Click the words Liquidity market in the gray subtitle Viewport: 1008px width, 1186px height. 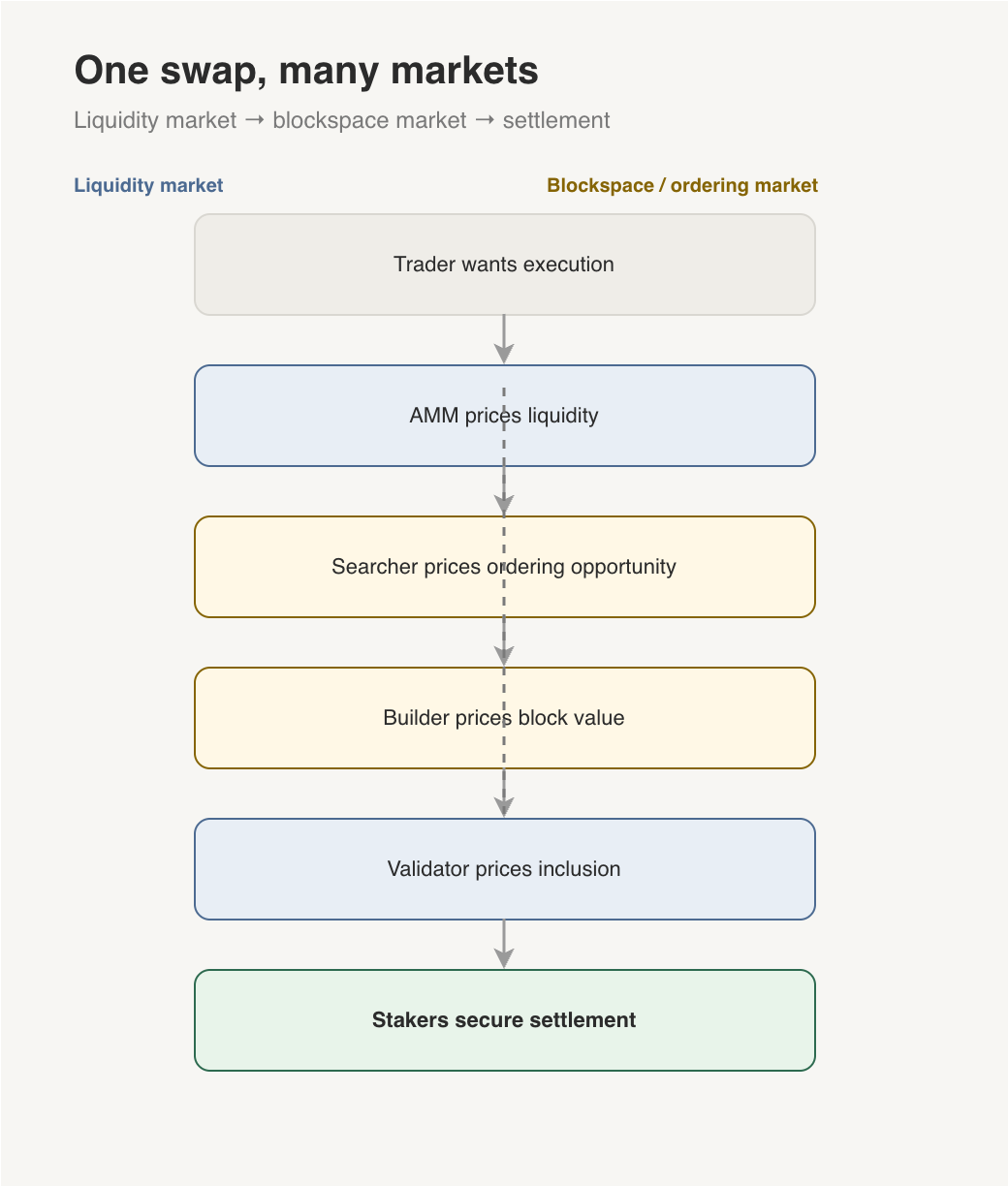(155, 120)
